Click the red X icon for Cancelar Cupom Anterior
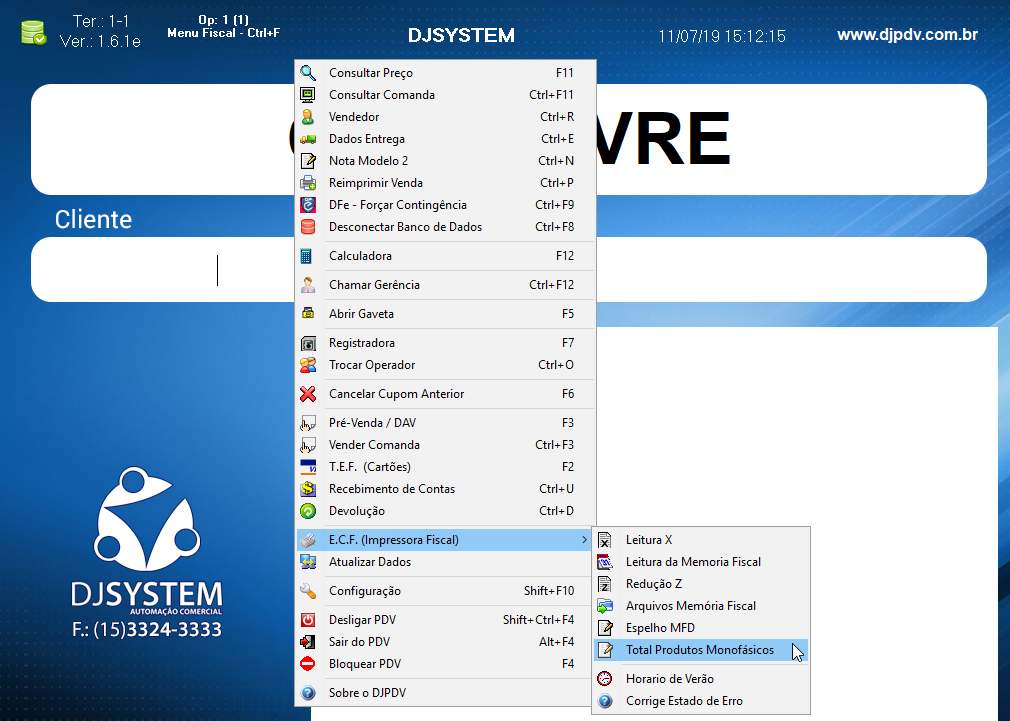The width and height of the screenshot is (1010, 721). (308, 394)
